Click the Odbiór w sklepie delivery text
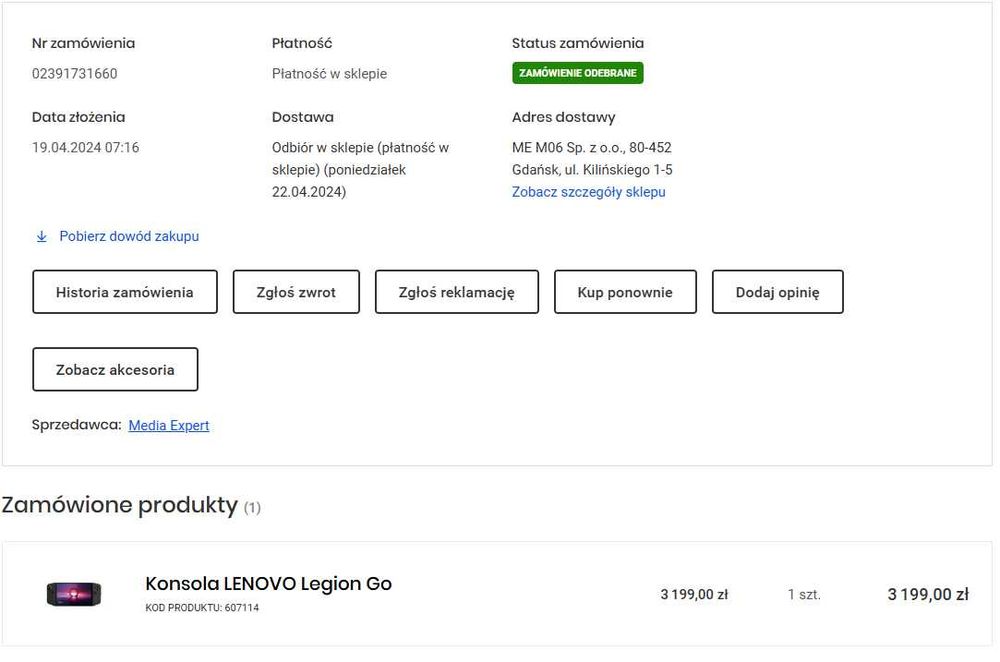This screenshot has height=662, width=1000. [360, 170]
